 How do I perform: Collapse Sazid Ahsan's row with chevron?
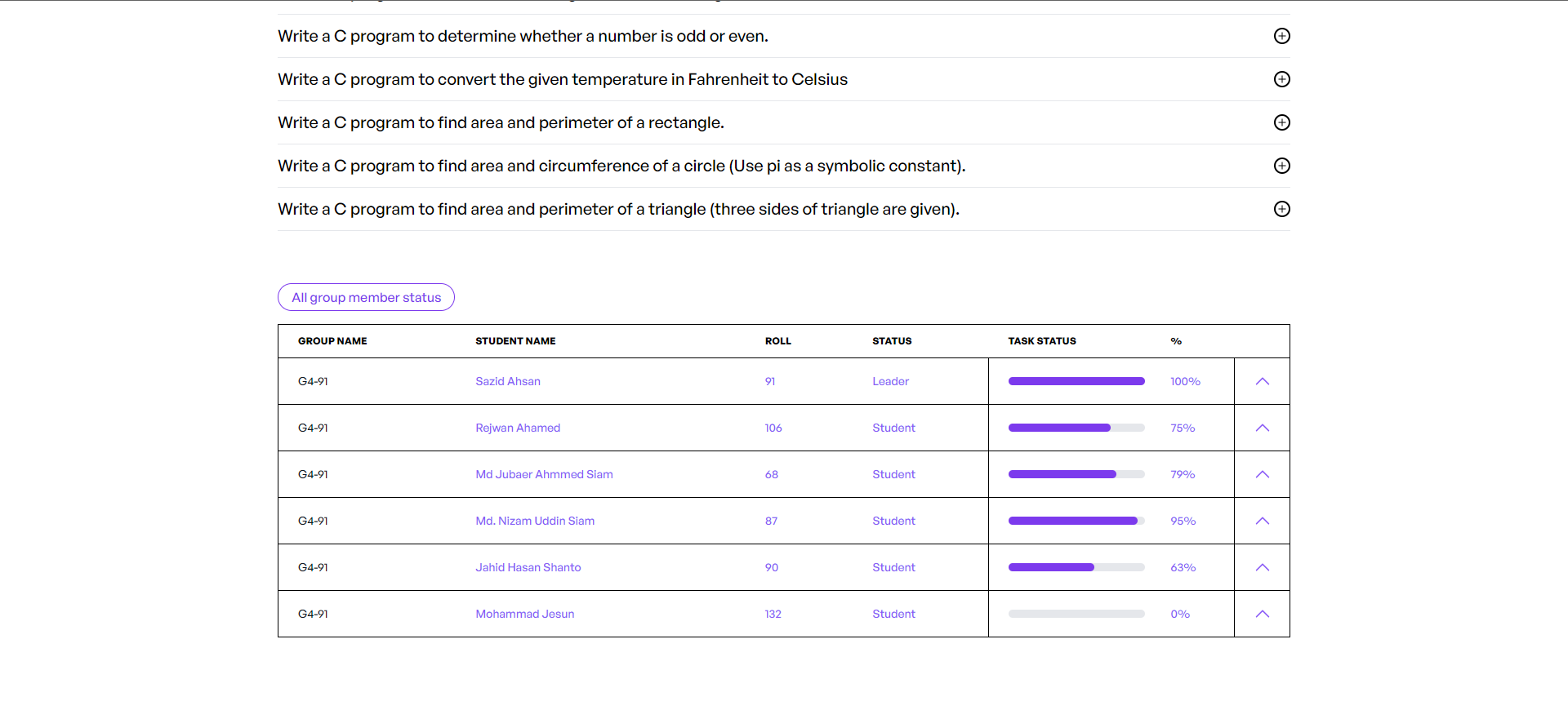(x=1263, y=381)
